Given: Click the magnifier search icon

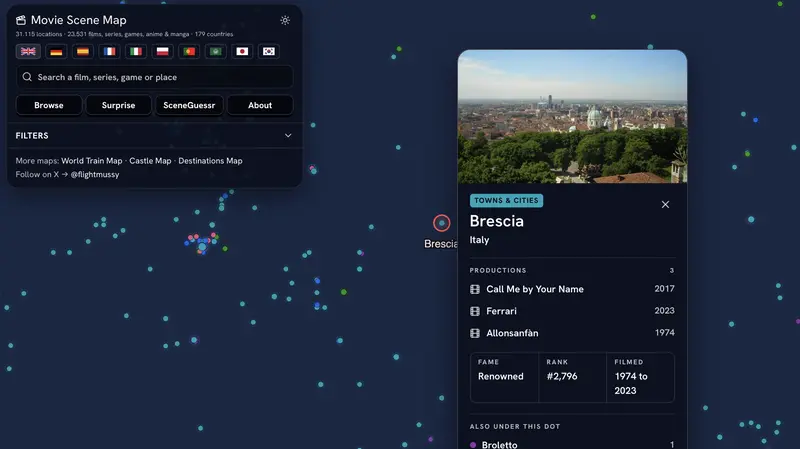Looking at the screenshot, I should click(x=27, y=77).
